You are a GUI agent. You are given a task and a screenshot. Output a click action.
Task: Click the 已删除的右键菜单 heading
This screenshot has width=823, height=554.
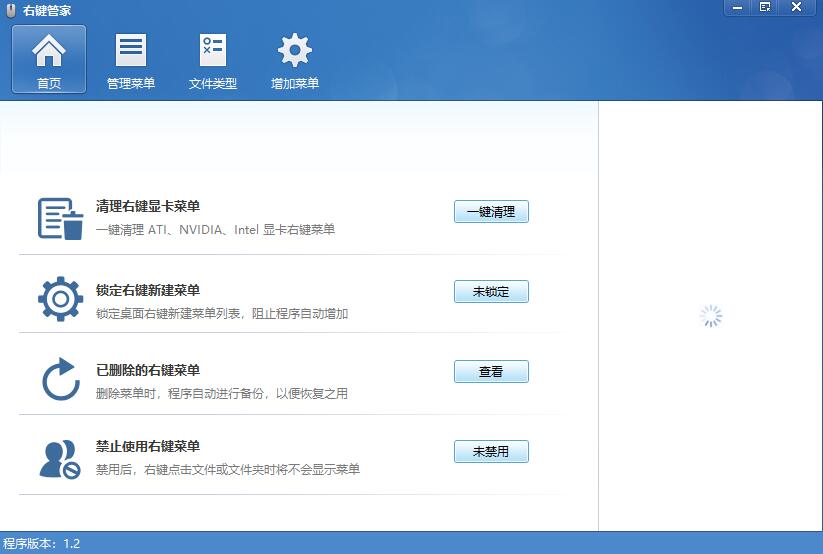click(x=148, y=370)
